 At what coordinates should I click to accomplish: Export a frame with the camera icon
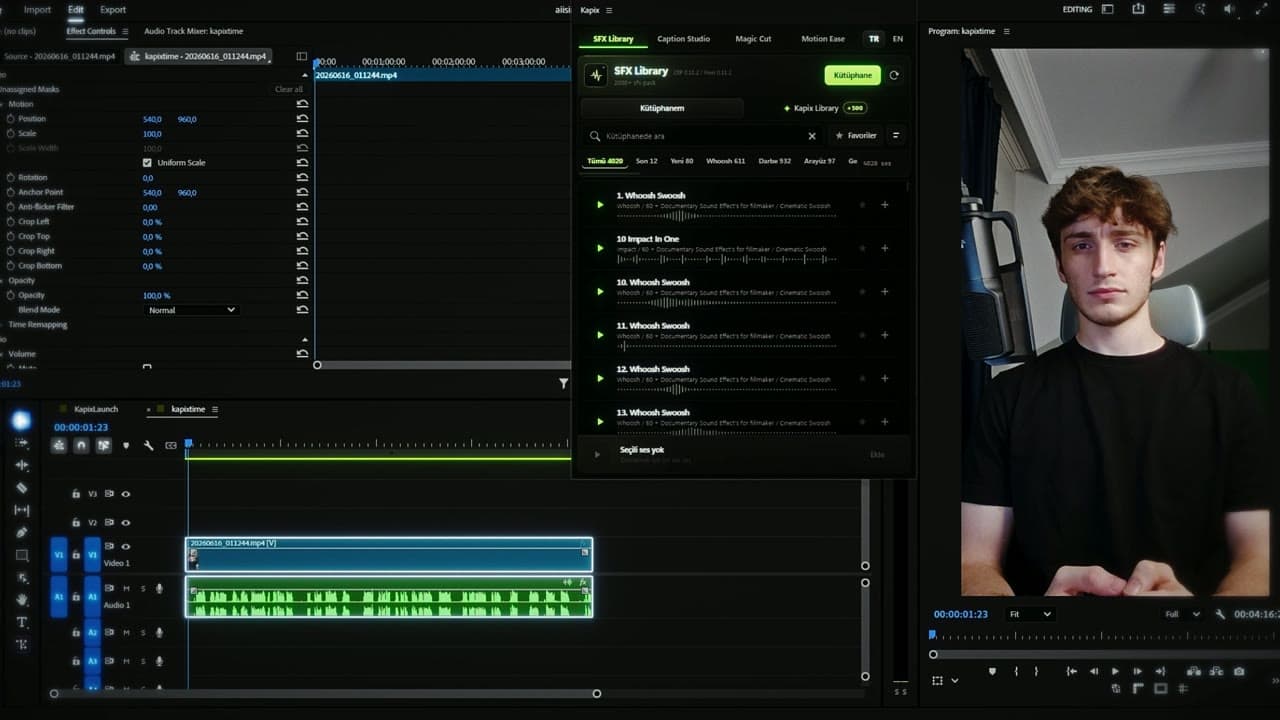(x=1239, y=671)
